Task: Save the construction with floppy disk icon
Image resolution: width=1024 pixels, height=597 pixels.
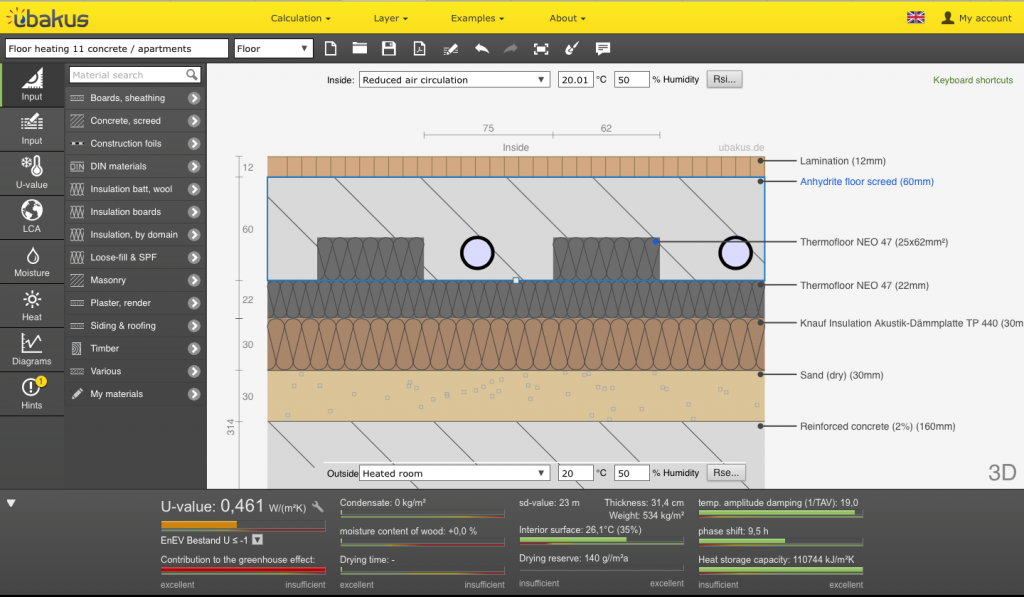Action: (389, 48)
